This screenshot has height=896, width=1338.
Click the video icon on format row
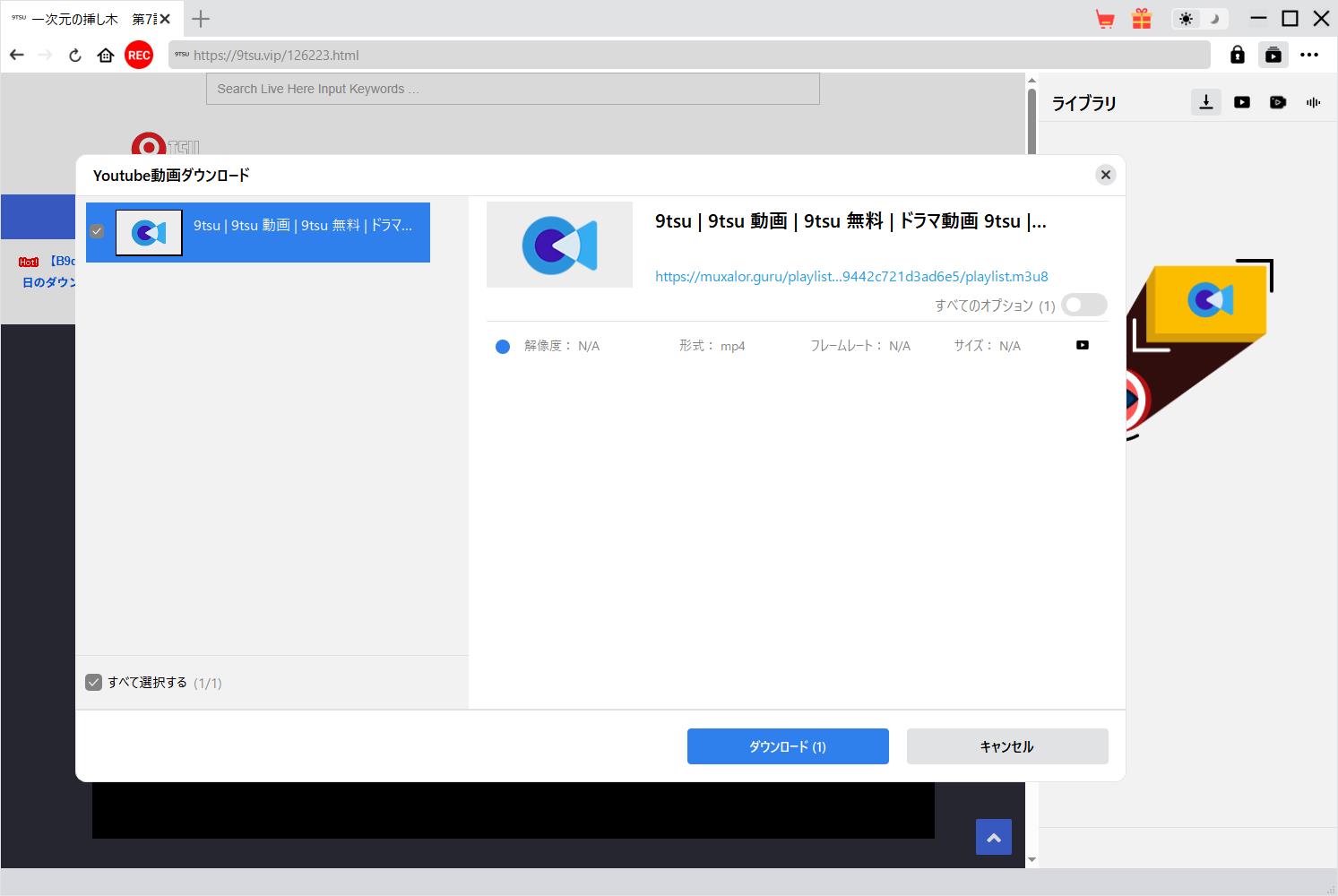click(1083, 345)
